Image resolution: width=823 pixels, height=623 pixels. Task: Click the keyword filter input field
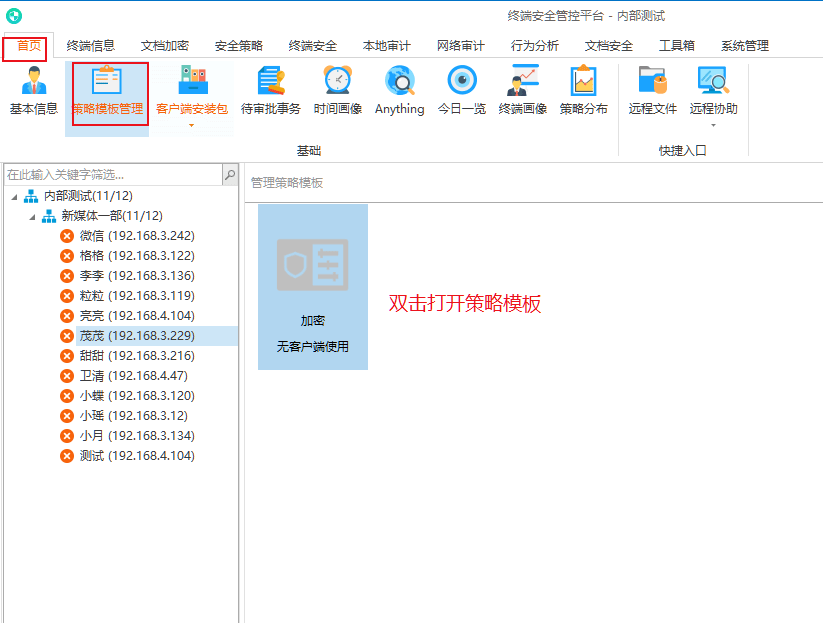pyautogui.click(x=113, y=174)
